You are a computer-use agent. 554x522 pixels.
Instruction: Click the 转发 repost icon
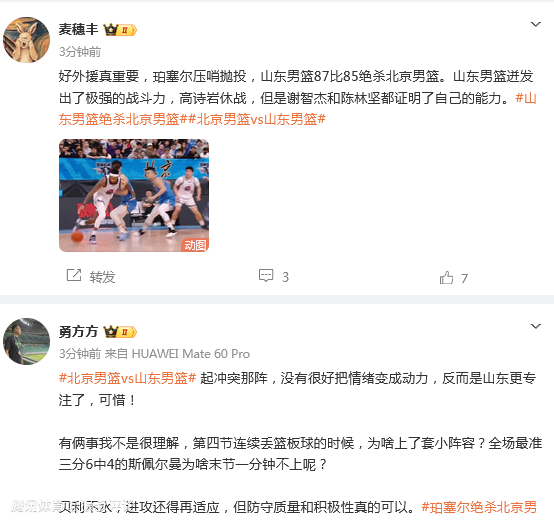point(74,275)
